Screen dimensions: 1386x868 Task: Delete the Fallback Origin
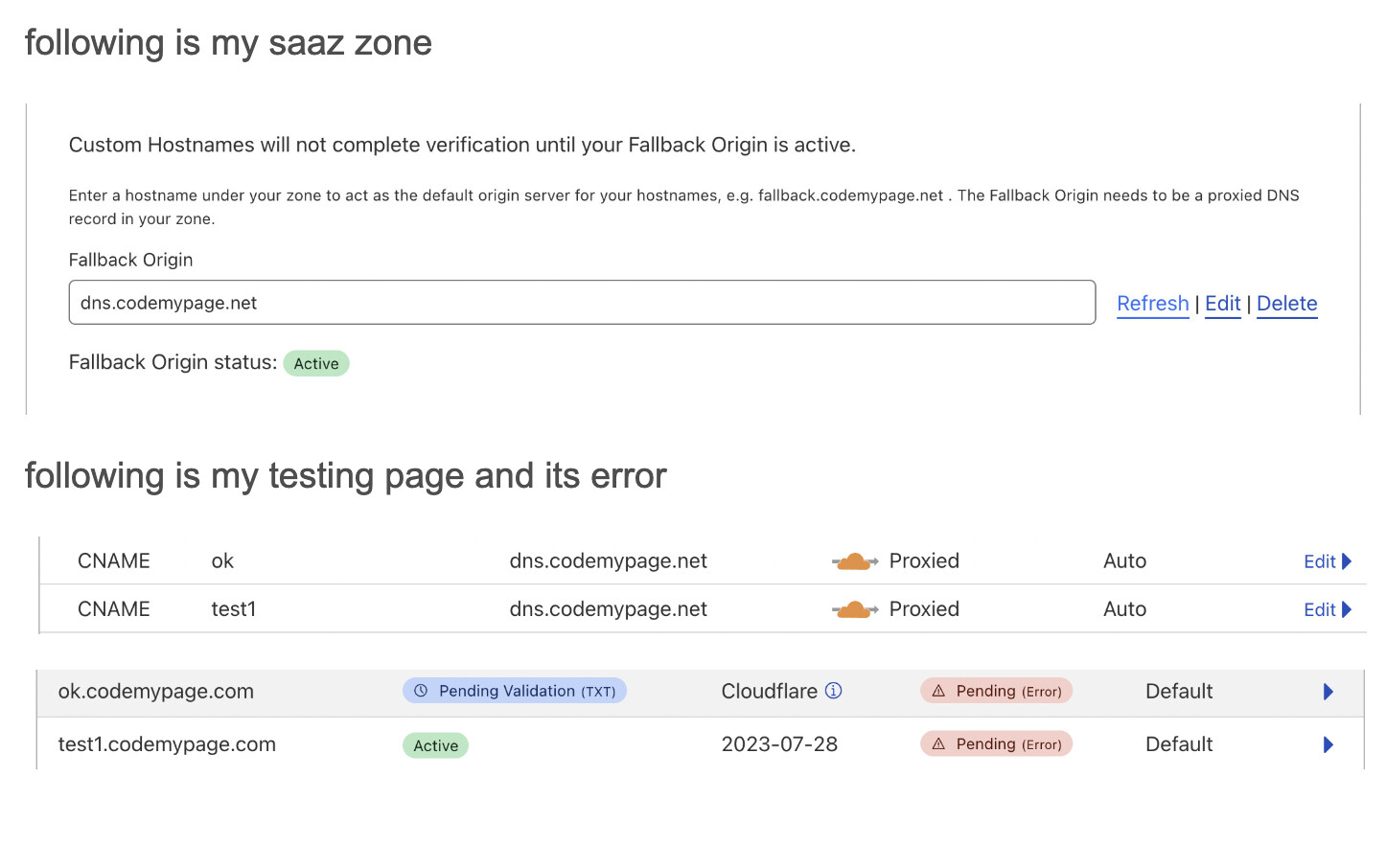coord(1286,304)
